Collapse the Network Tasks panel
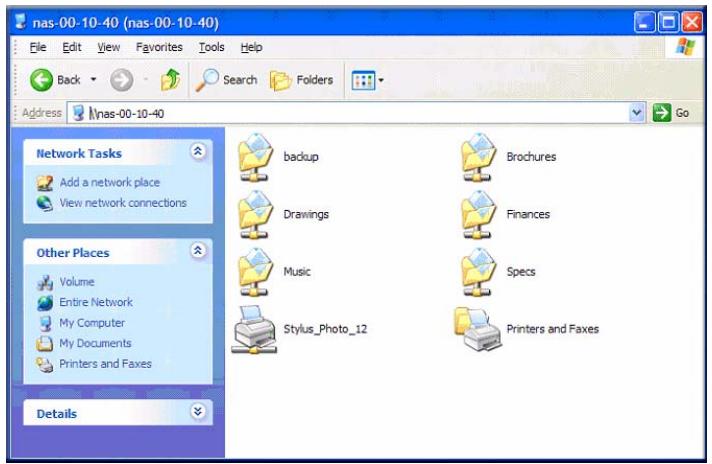The height and width of the screenshot is (464, 712). click(198, 151)
